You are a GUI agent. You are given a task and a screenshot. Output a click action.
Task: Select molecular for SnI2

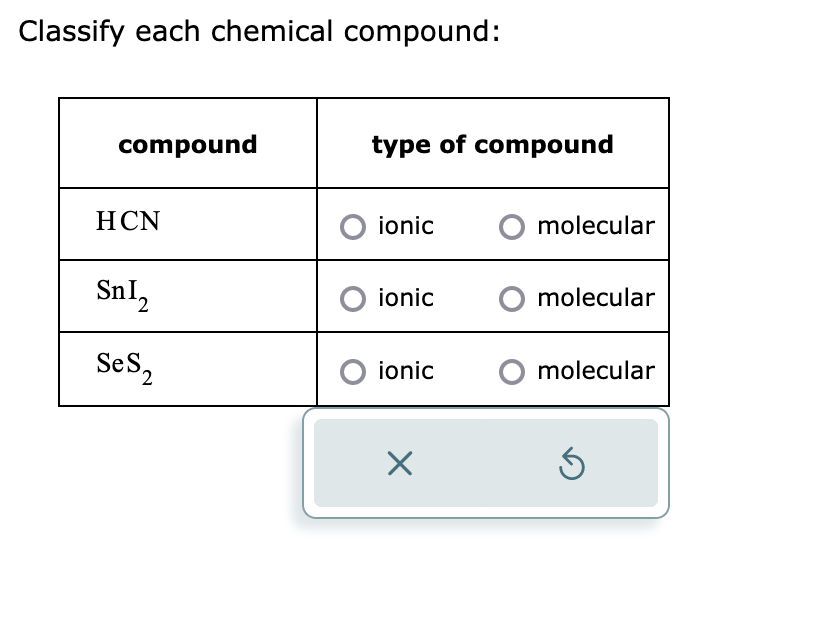click(x=512, y=299)
